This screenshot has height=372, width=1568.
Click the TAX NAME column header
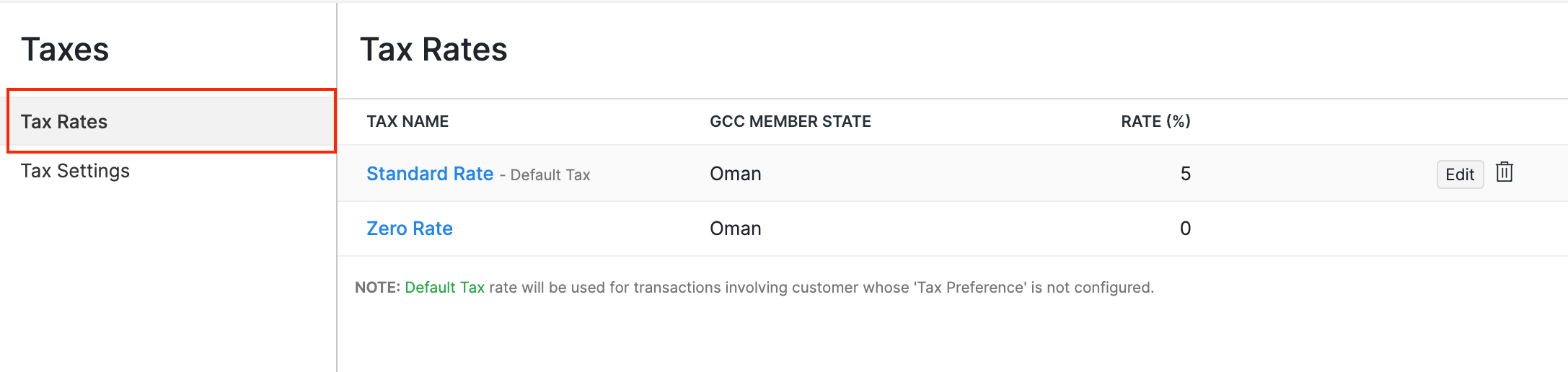(408, 121)
